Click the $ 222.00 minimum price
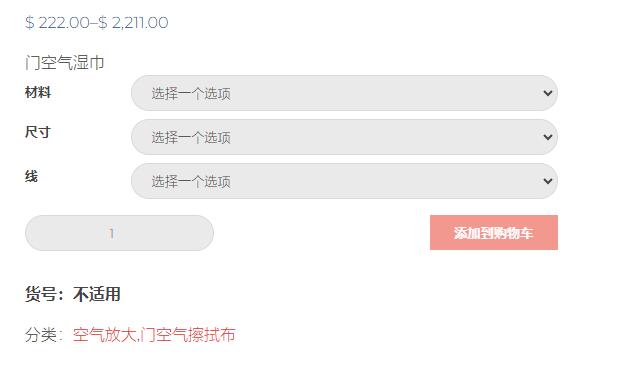 57,22
